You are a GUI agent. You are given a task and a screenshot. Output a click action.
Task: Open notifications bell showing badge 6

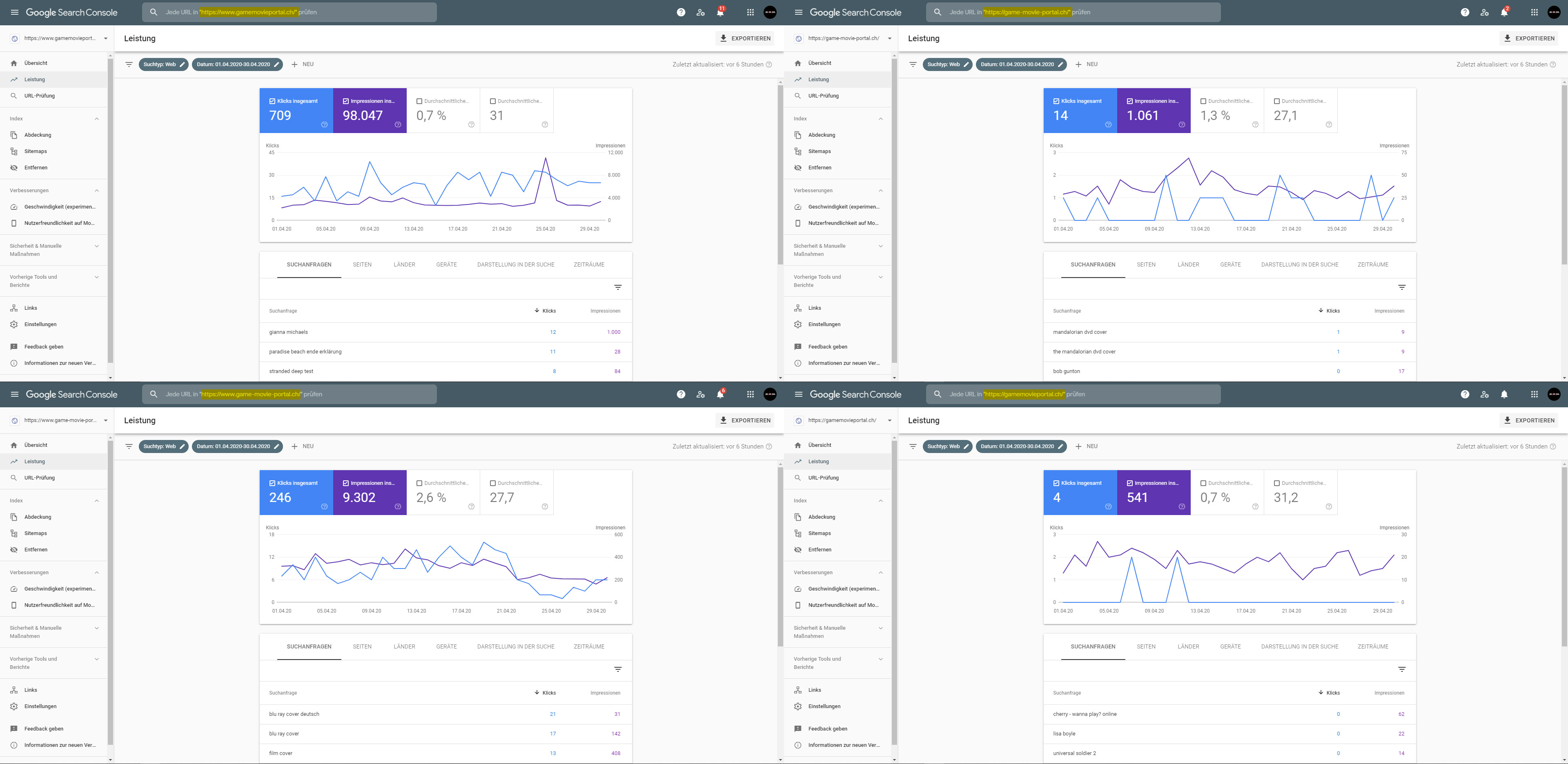(x=721, y=394)
